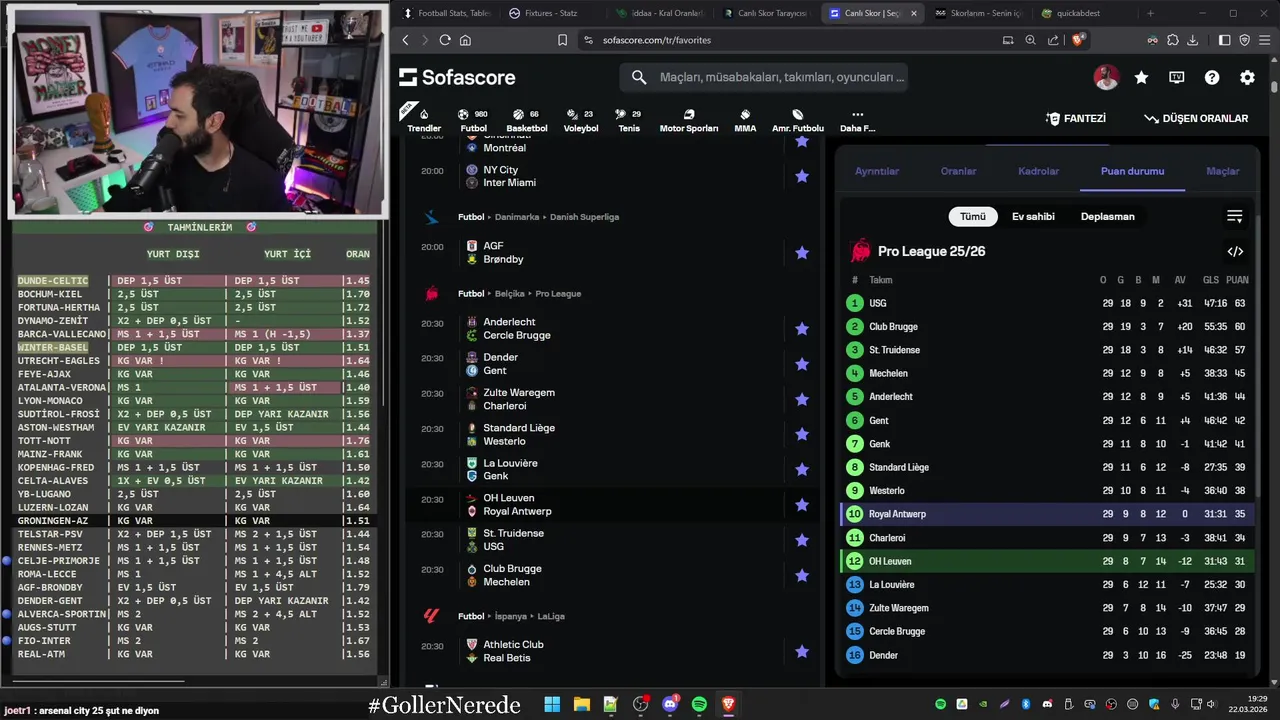Select the Deplasman standings filter
The image size is (1280, 720).
coord(1108,216)
